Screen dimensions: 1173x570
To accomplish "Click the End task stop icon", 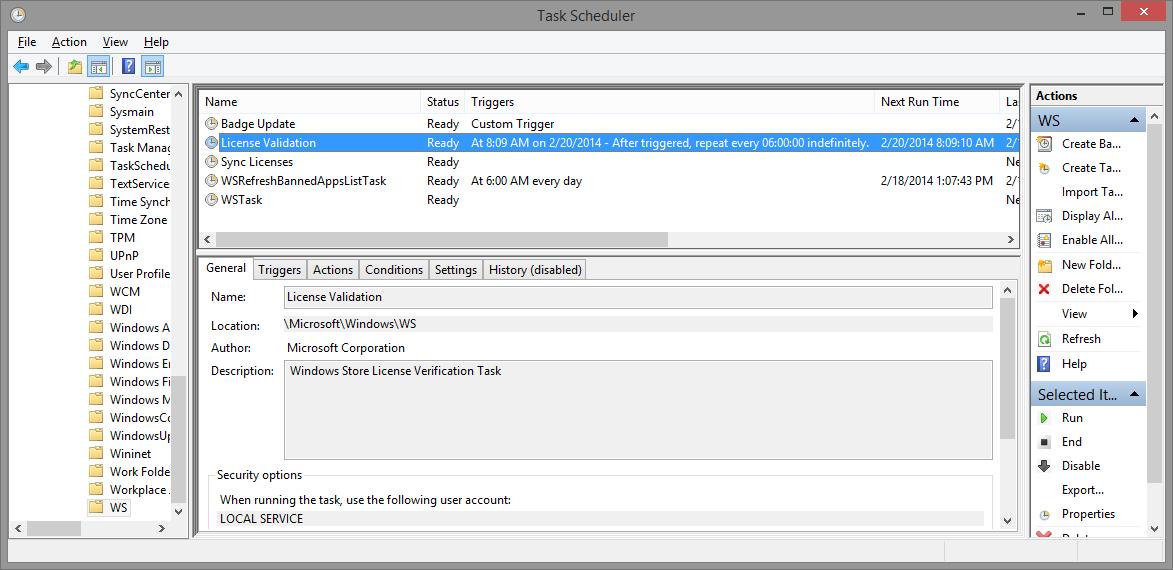I will tap(1044, 442).
